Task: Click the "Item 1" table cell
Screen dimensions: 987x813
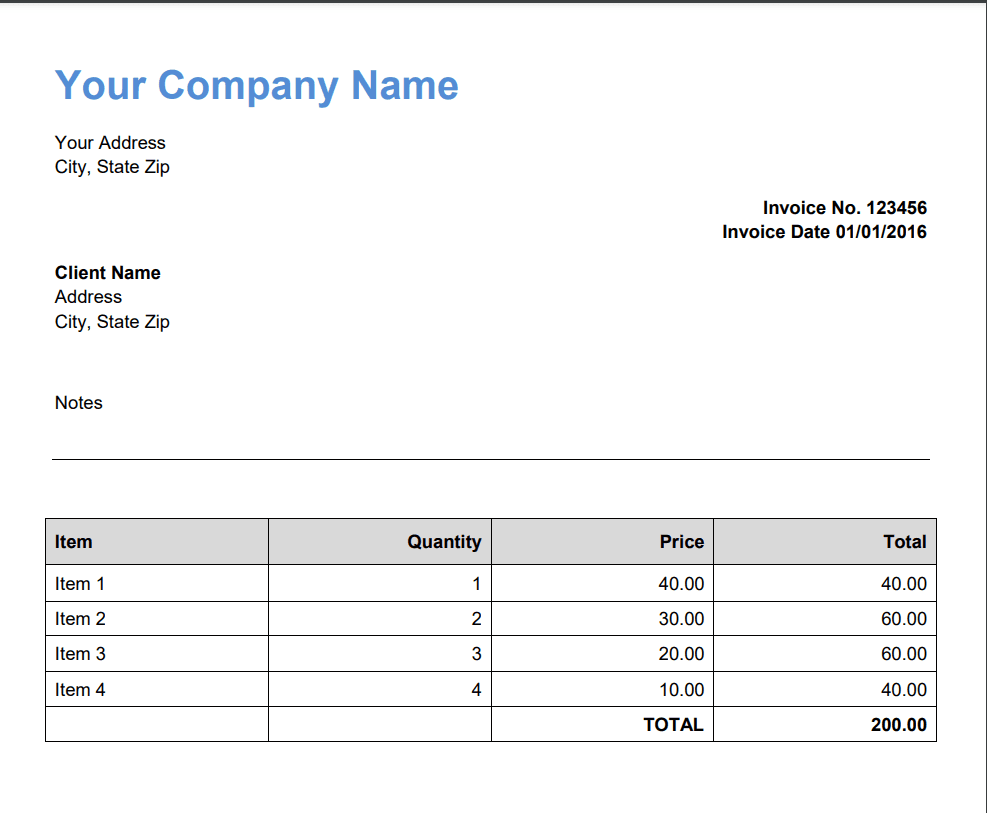Action: (80, 583)
